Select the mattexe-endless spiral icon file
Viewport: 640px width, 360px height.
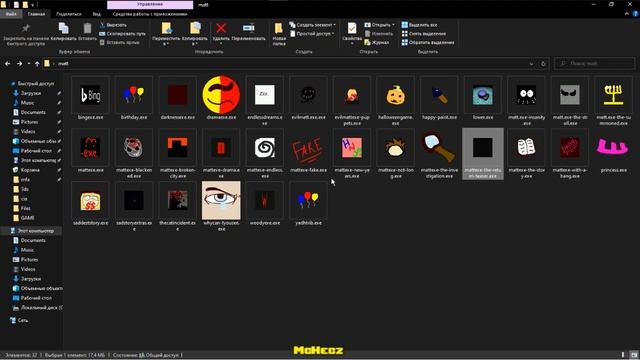tap(265, 153)
